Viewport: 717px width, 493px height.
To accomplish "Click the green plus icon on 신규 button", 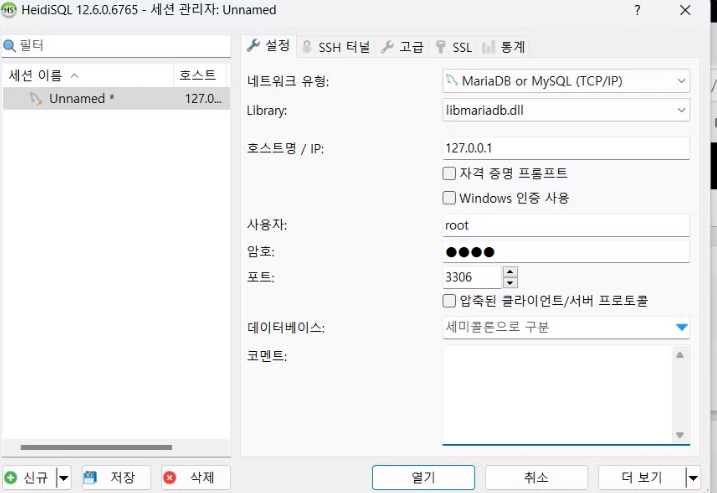I will click(x=11, y=477).
